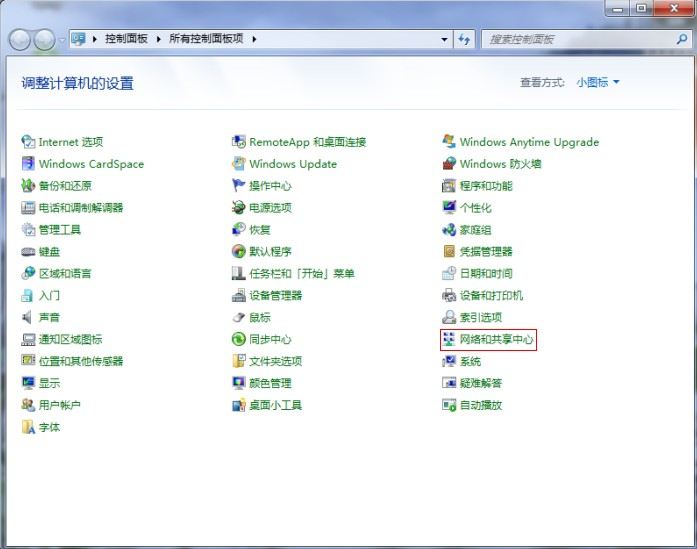The image size is (697, 549).
Task: Open the 凭据管理器 vault icon
Action: click(449, 252)
